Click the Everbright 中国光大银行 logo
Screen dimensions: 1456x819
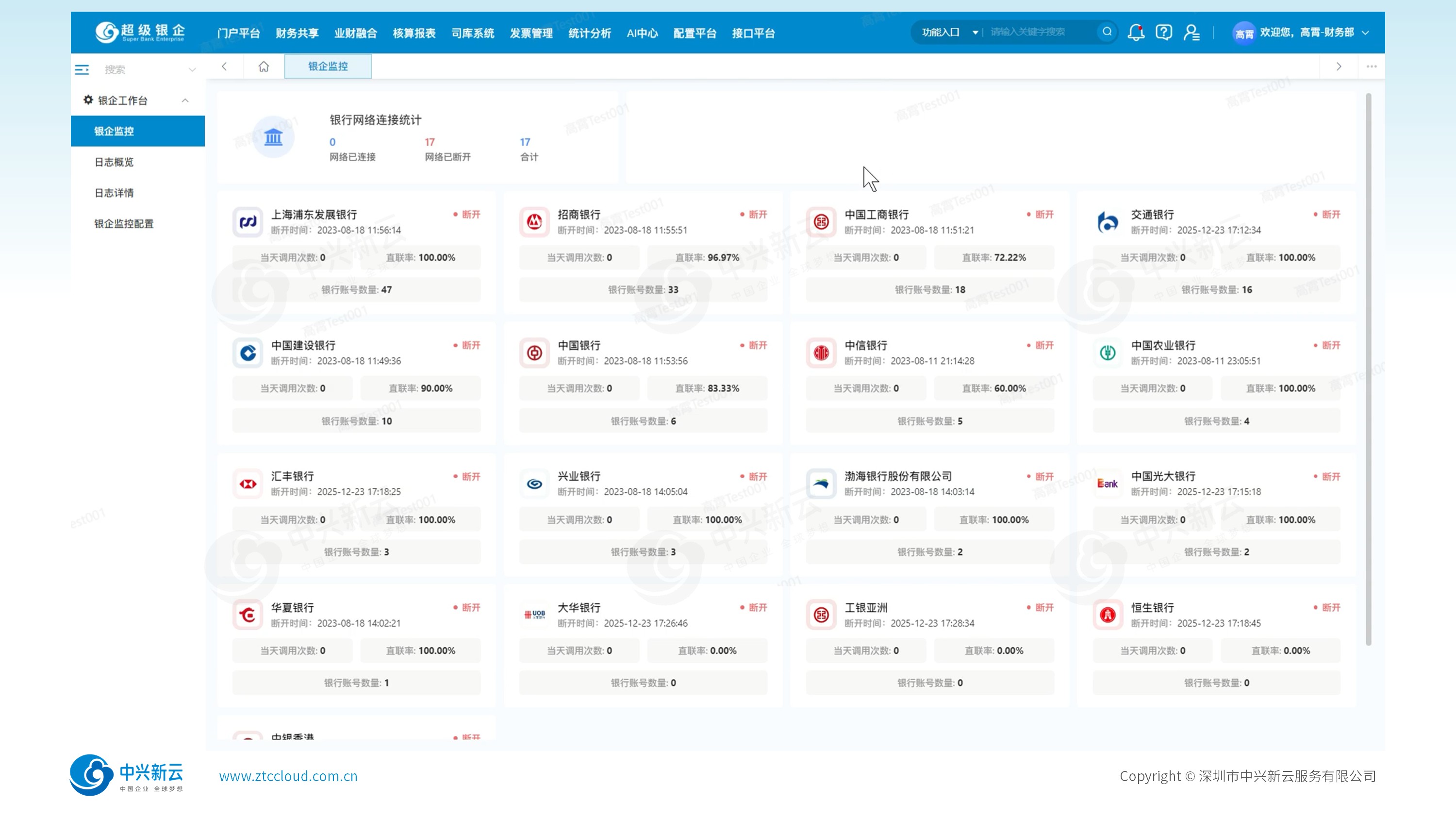tap(1107, 484)
